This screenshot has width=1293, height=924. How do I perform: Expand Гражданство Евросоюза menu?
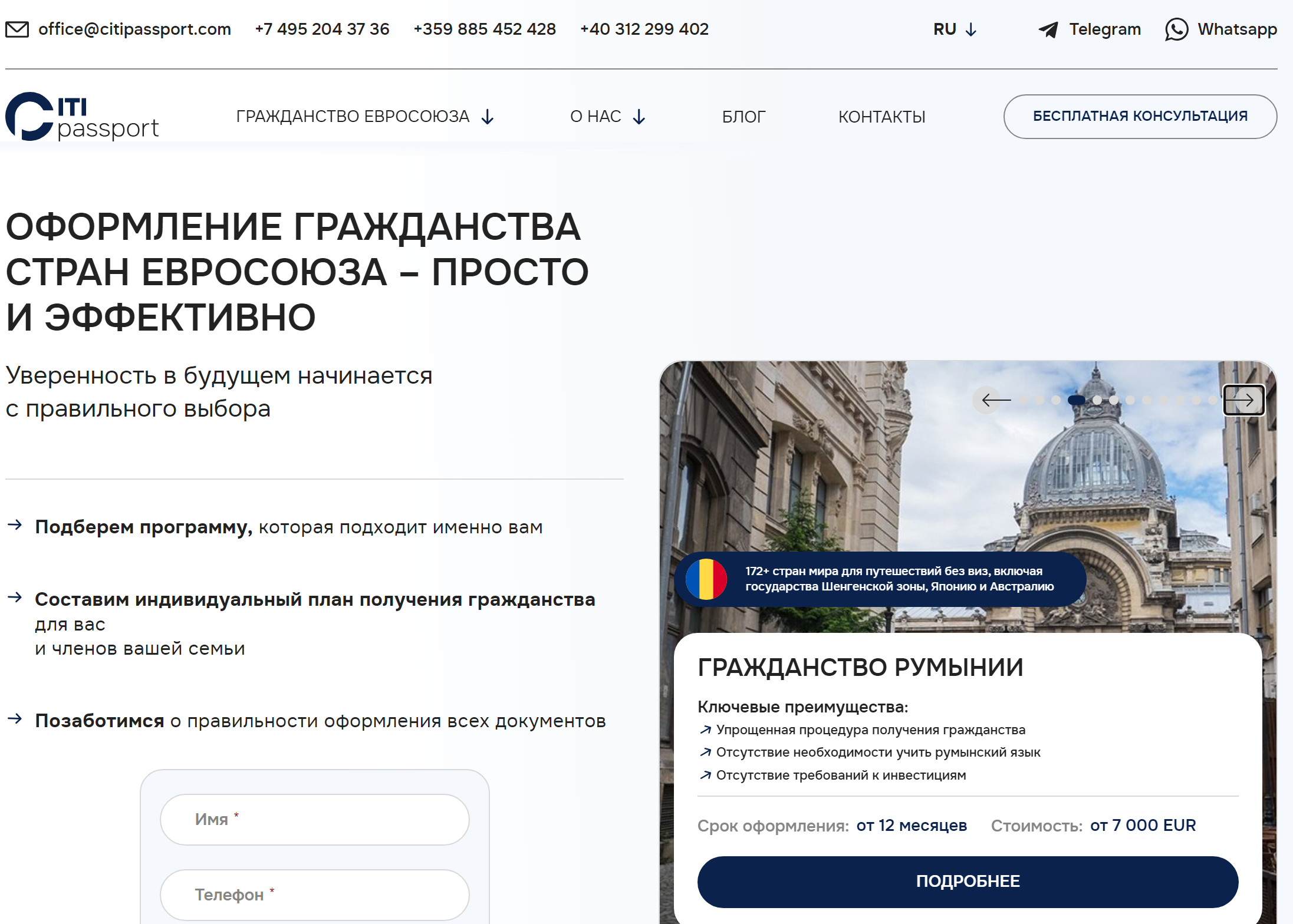[365, 117]
